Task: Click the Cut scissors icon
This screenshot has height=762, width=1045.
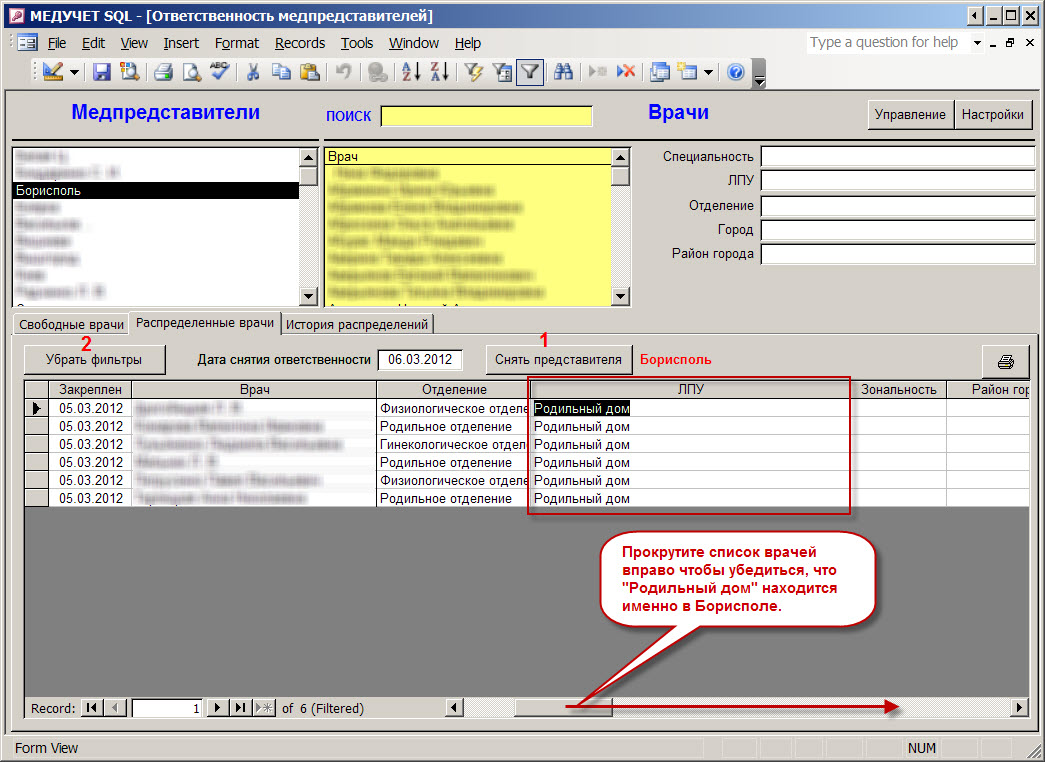Action: [253, 71]
